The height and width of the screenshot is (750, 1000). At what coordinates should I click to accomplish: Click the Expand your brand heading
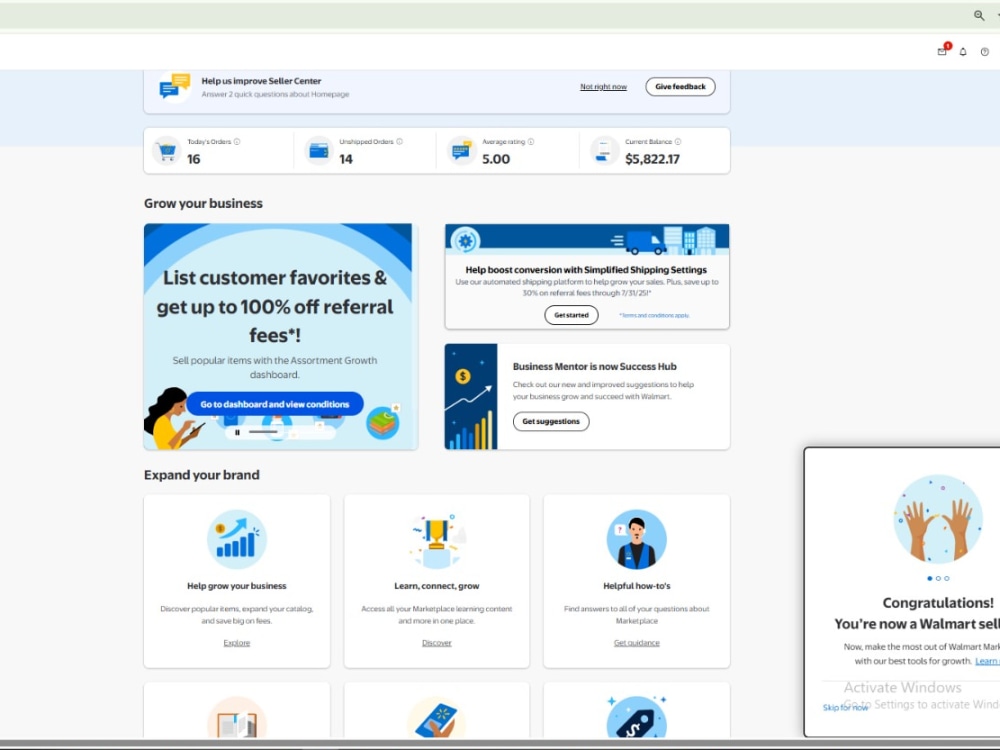202,475
